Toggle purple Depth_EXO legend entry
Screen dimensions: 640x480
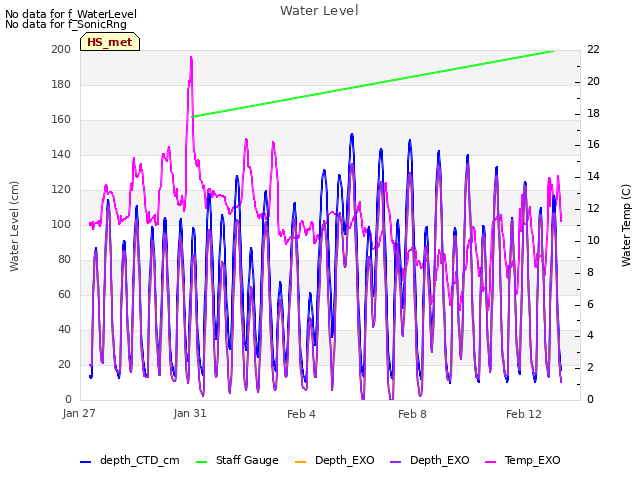(x=429, y=460)
